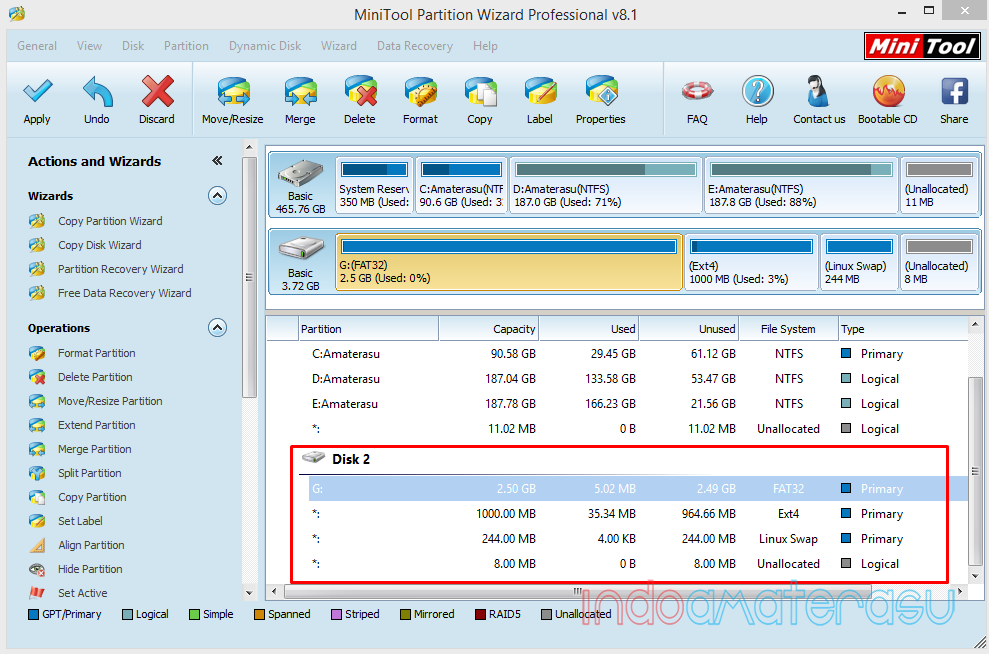
Task: Click the Undo arrow icon
Action: (97, 91)
